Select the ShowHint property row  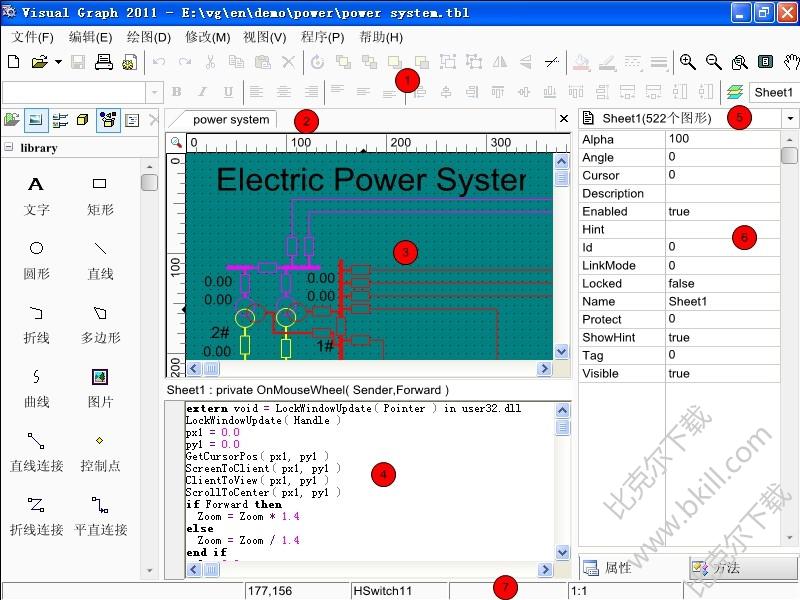click(x=680, y=337)
